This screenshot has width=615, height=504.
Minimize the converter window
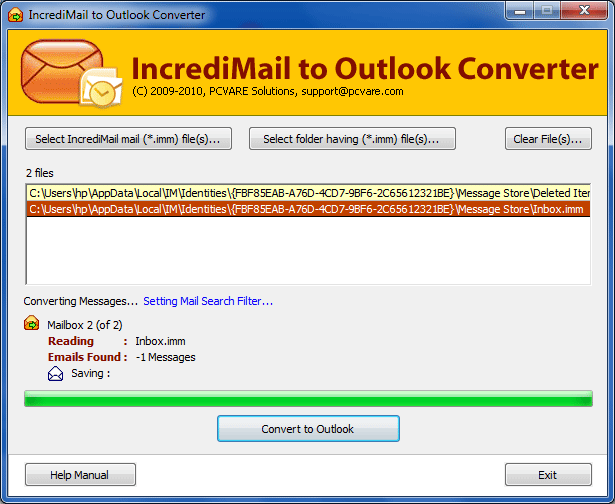[520, 11]
